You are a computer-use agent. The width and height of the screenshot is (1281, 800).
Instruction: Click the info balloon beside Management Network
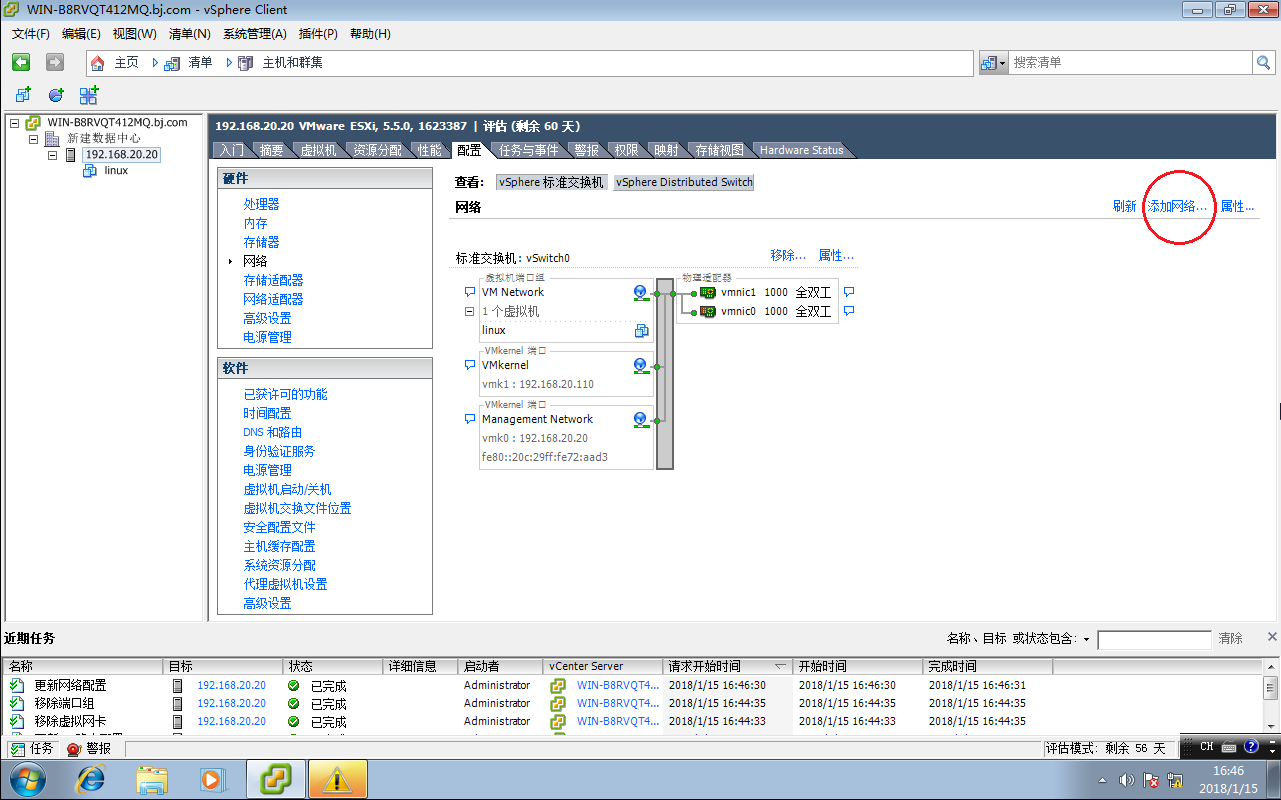click(x=470, y=419)
